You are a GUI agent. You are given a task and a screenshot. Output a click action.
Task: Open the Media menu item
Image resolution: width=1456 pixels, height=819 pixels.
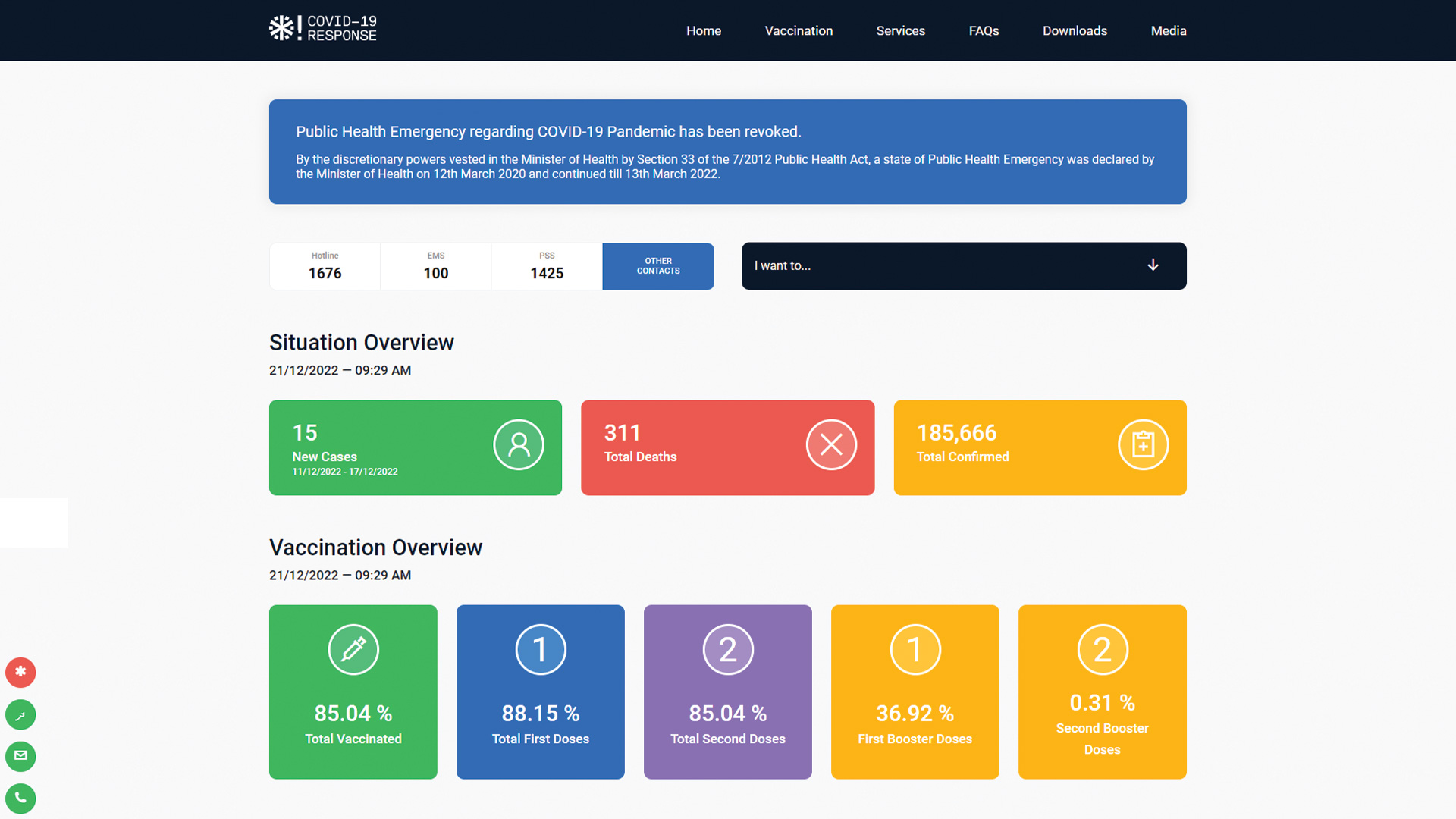(x=1169, y=30)
